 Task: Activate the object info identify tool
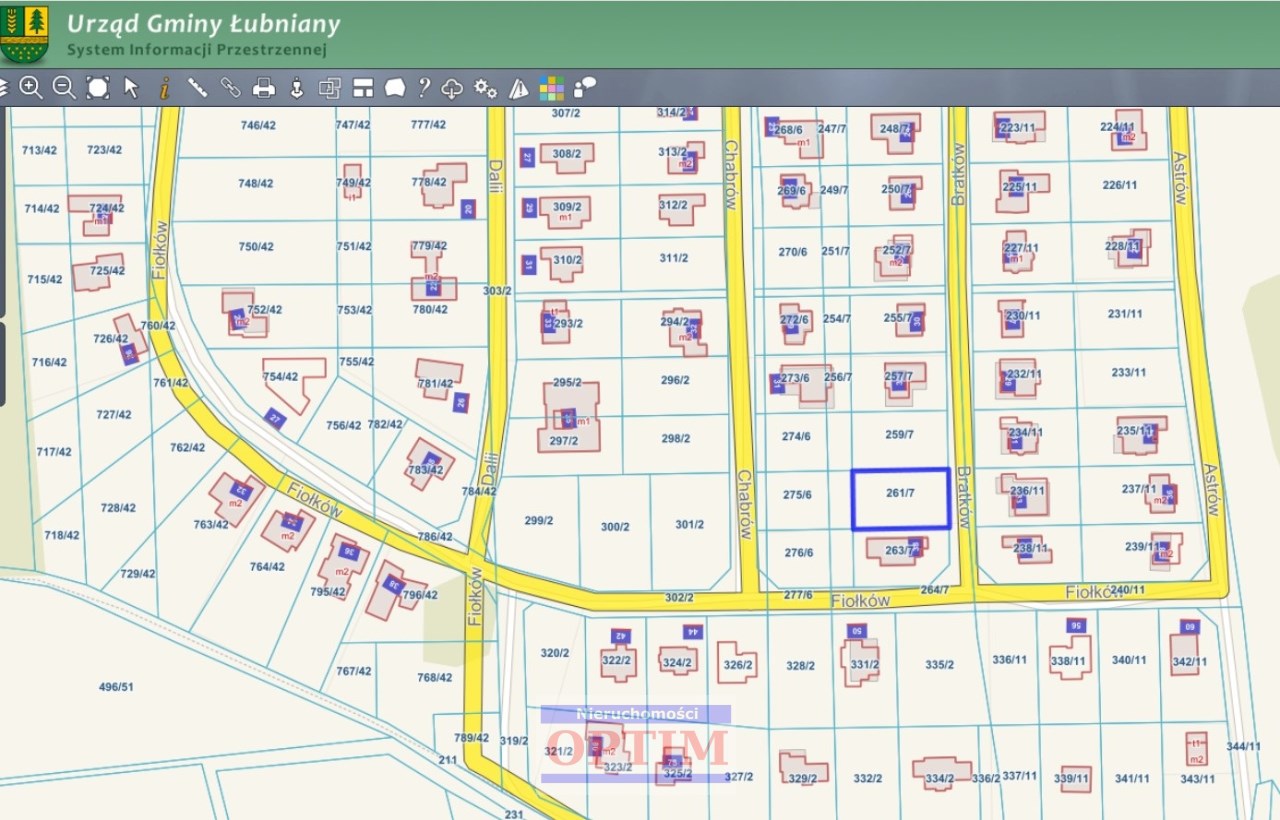[x=164, y=87]
